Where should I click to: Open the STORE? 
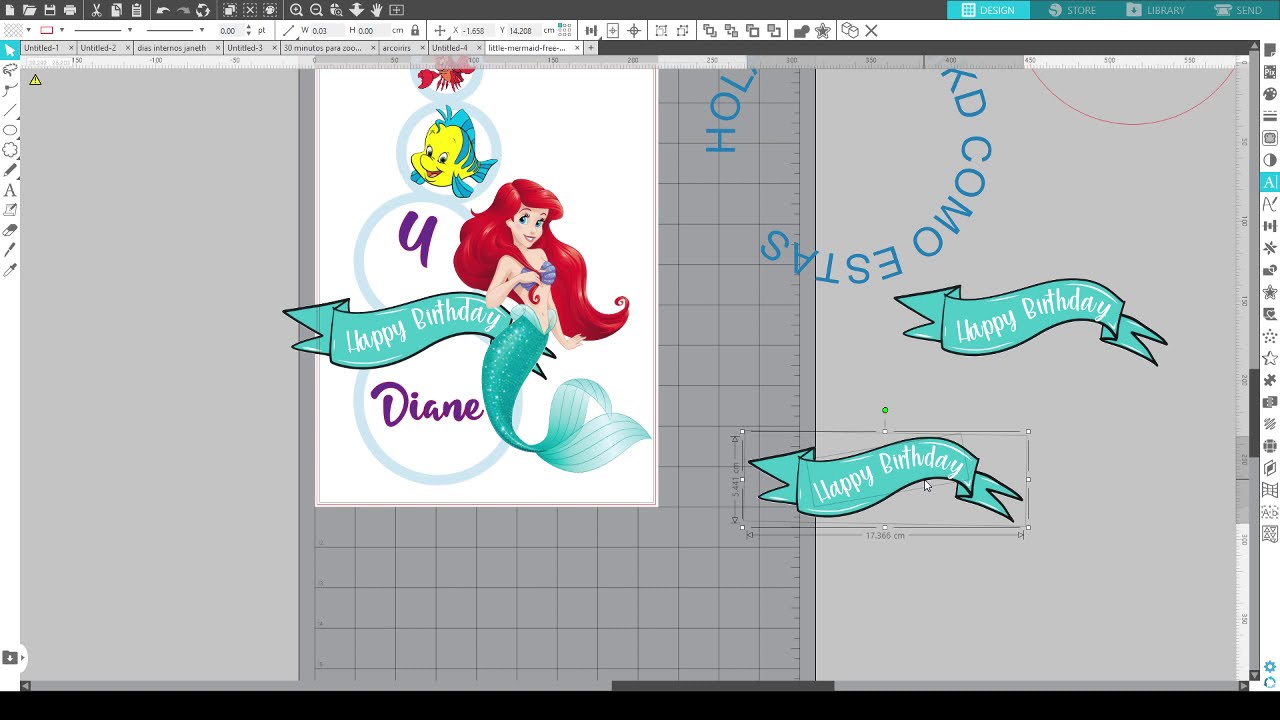tap(1073, 10)
